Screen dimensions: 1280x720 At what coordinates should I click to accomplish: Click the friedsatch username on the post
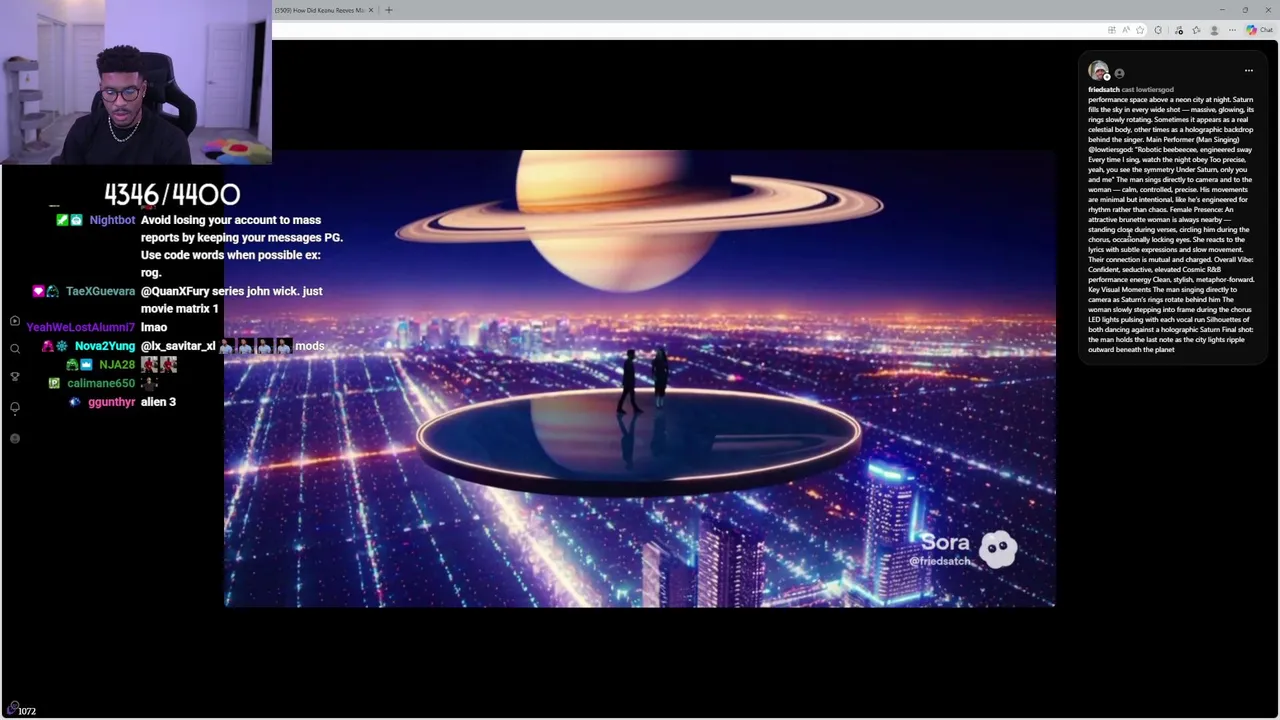coord(1103,90)
